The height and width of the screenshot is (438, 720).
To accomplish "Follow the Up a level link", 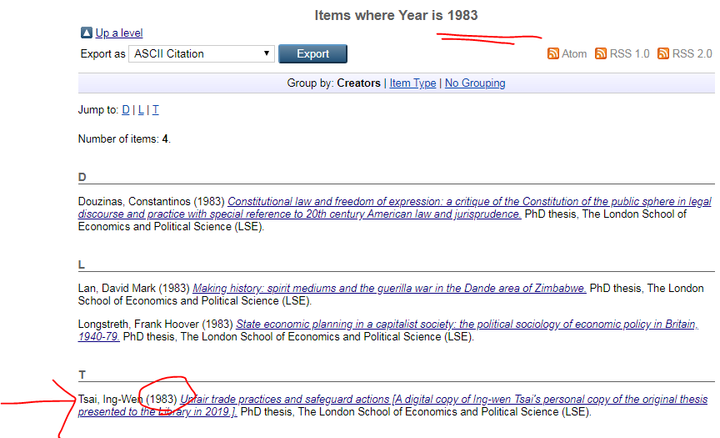I will pyautogui.click(x=119, y=33).
